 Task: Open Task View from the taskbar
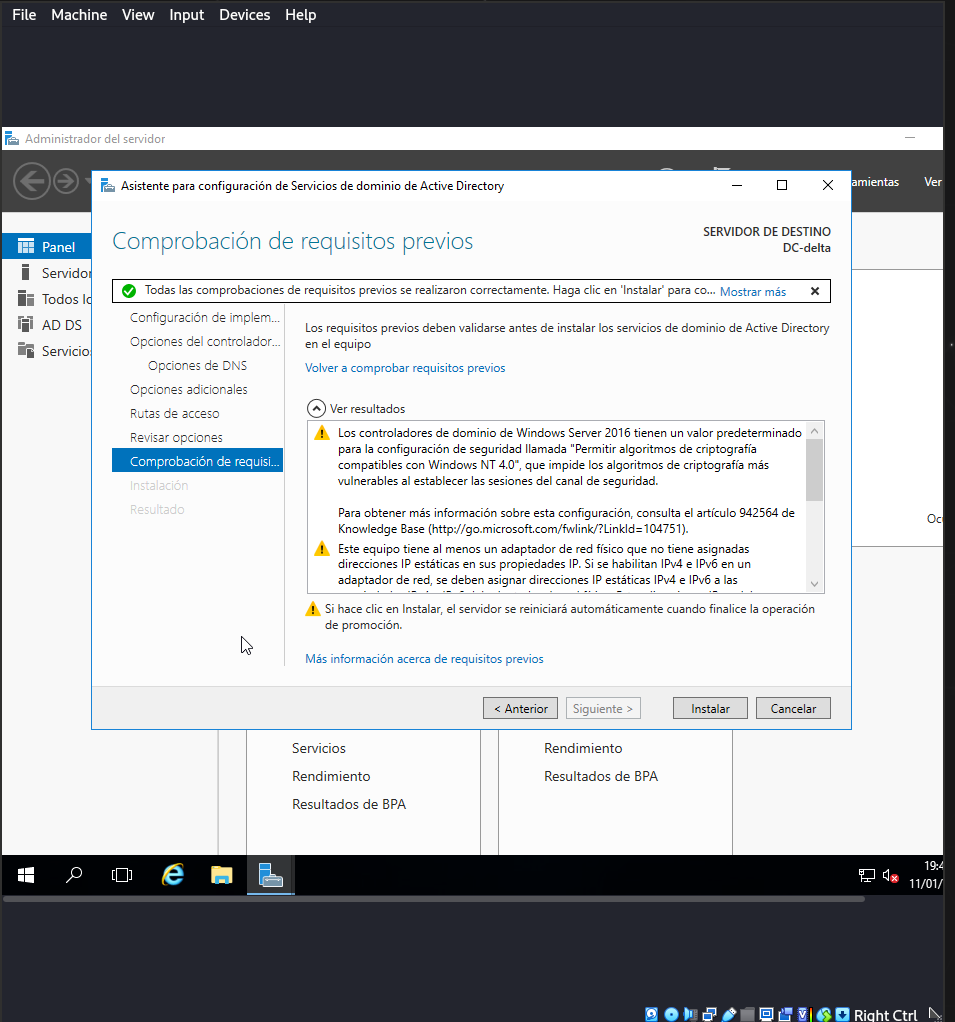122,875
